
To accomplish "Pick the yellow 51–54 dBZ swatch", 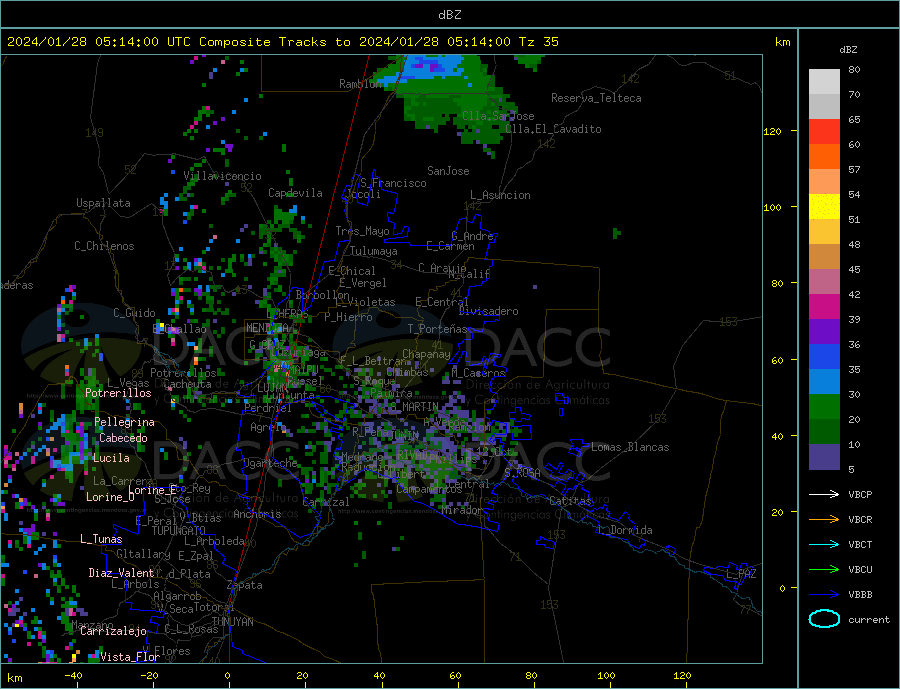I will click(x=824, y=207).
